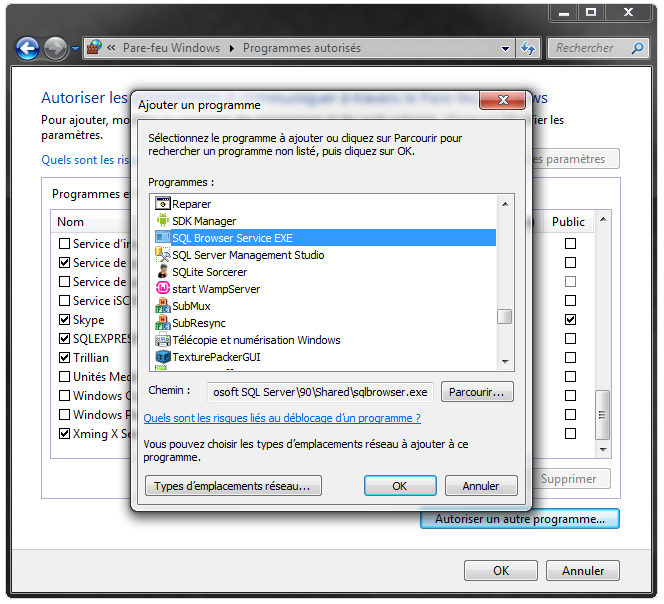Image resolution: width=664 pixels, height=604 pixels.
Task: Check the Public checkbox for Trillian row
Action: (570, 357)
